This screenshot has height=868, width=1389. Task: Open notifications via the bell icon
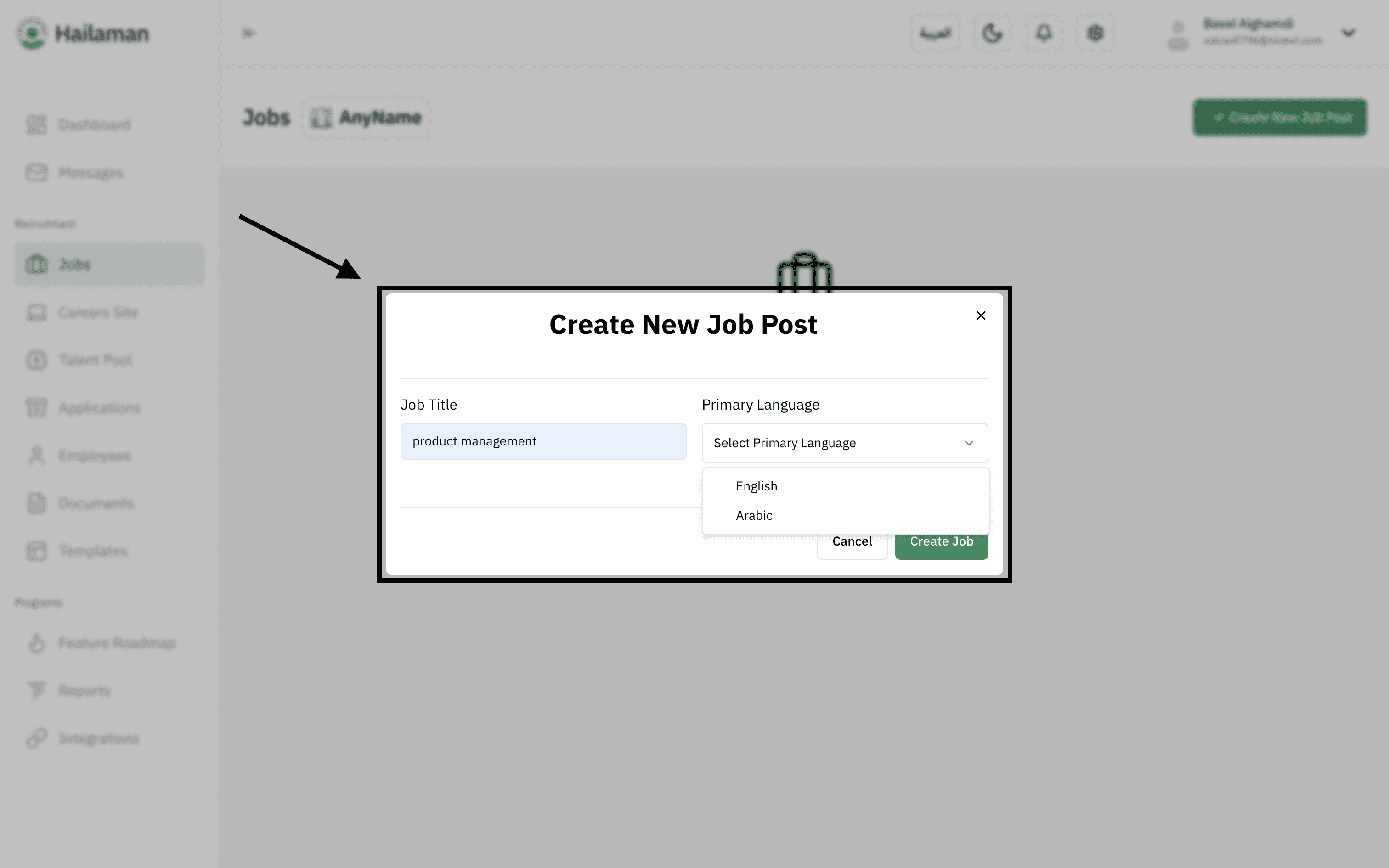coord(1044,33)
